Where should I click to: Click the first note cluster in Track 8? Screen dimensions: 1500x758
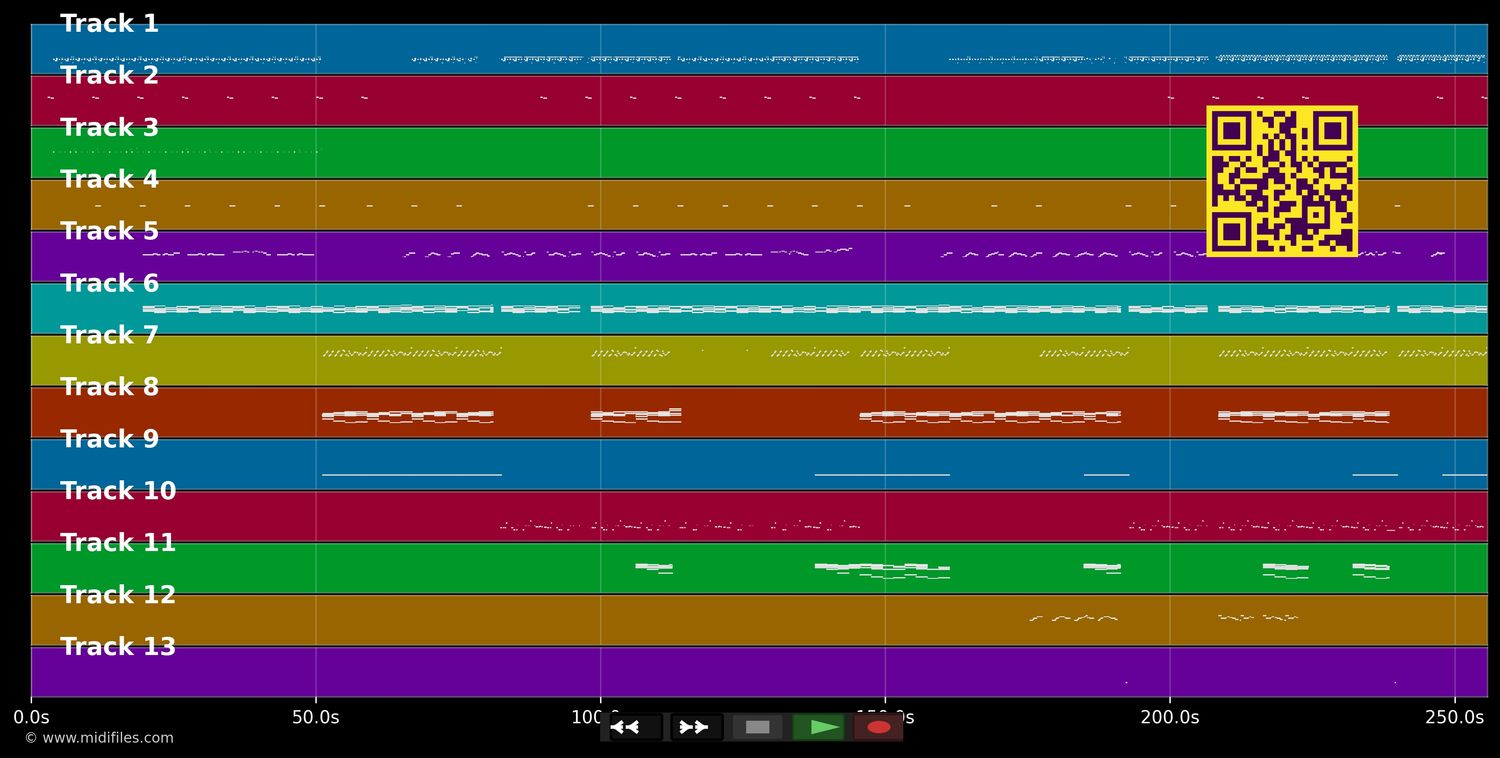coord(407,416)
